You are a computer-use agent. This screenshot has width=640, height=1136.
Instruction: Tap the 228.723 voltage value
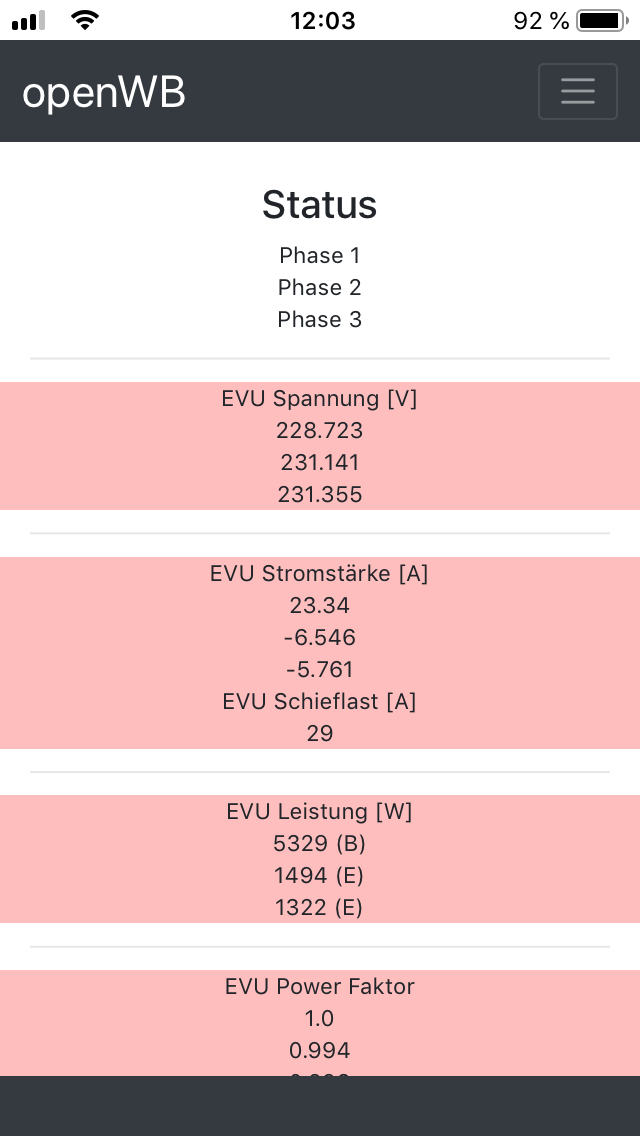pyautogui.click(x=320, y=431)
